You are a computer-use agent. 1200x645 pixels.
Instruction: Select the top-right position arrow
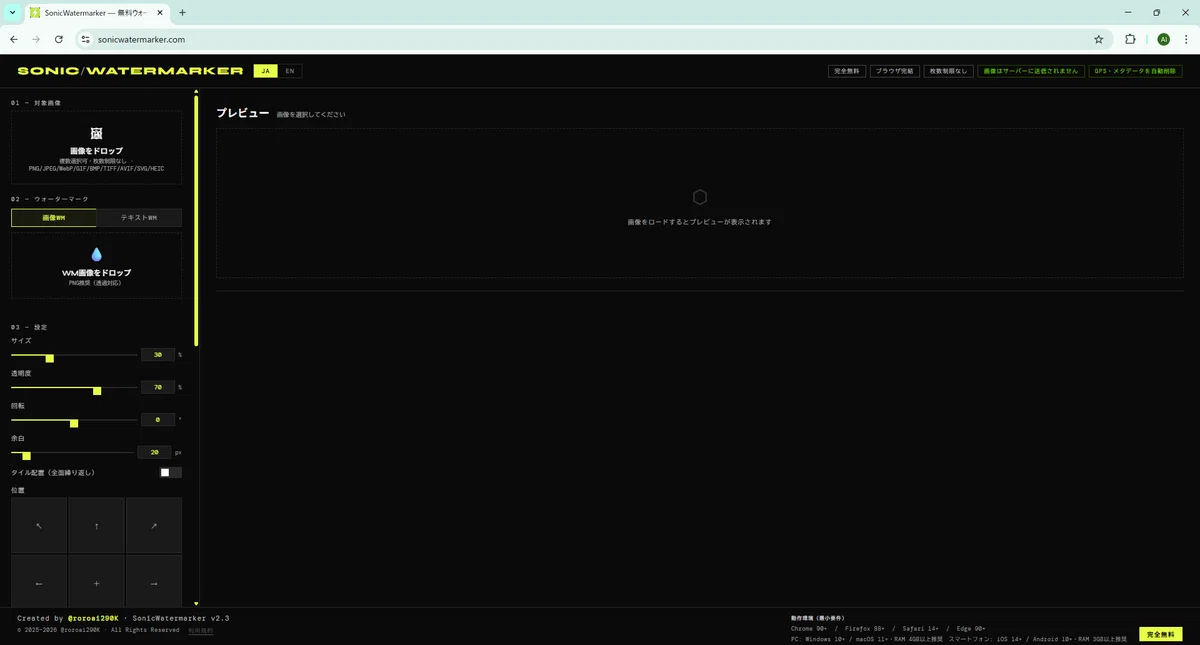coord(154,525)
